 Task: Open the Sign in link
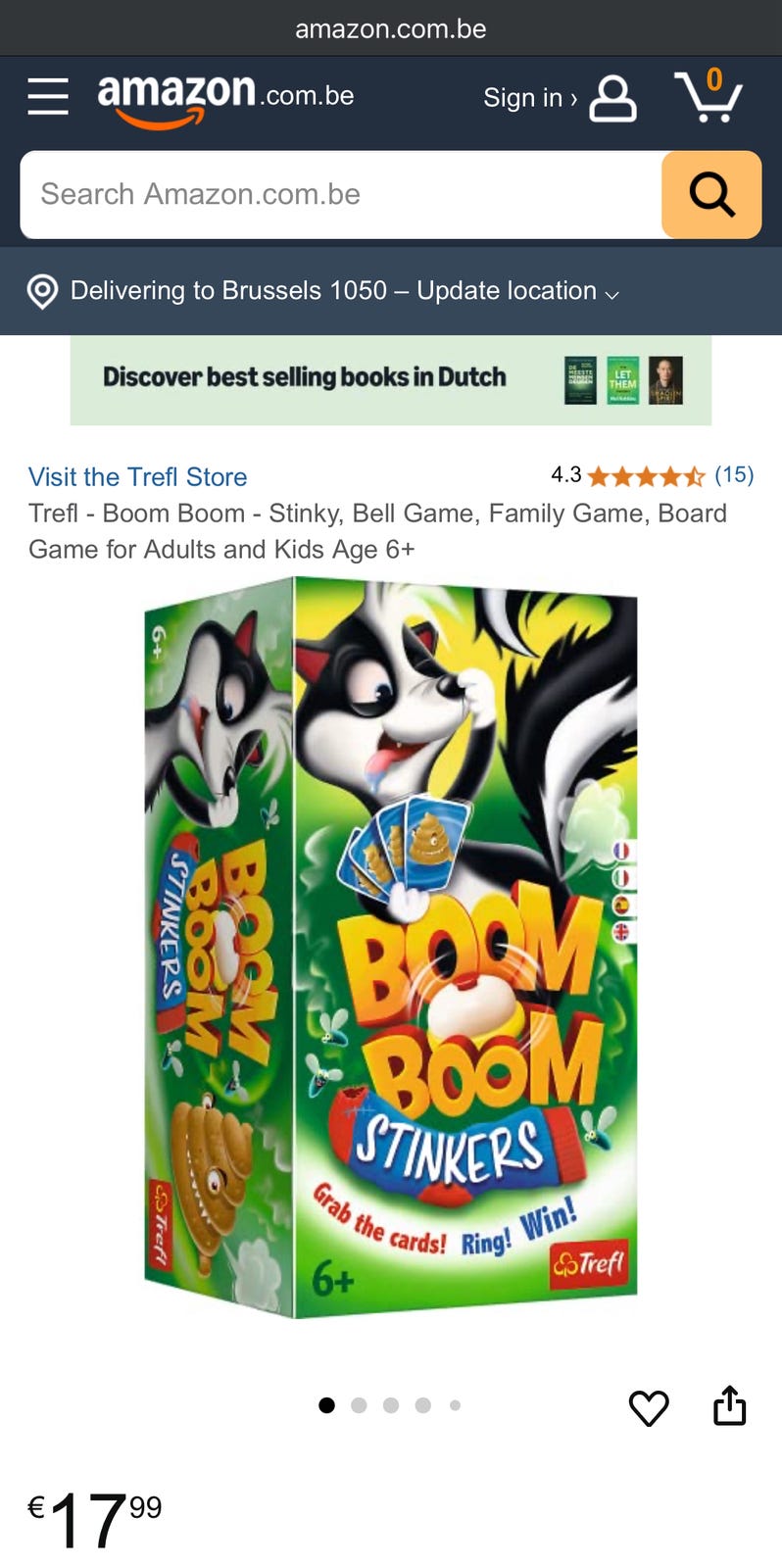pyautogui.click(x=530, y=98)
